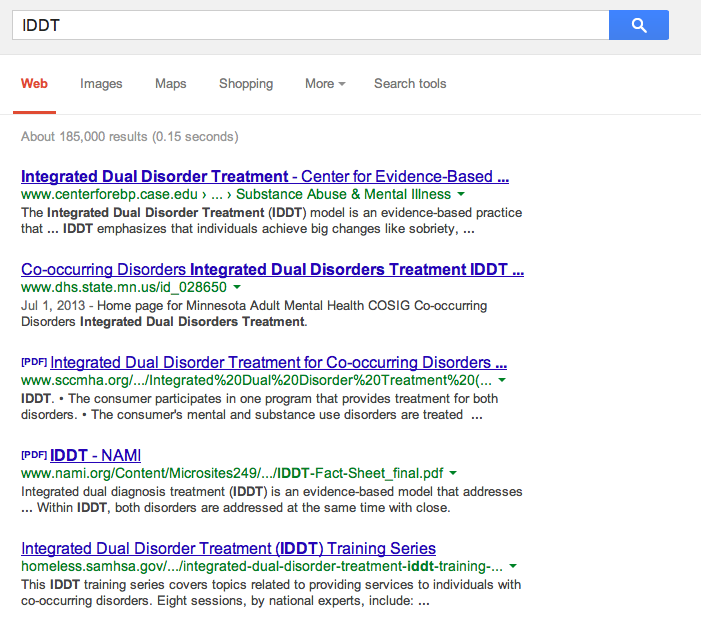Expand arrow next to dhs.state.mn.us URL
701x619 pixels.
237,287
